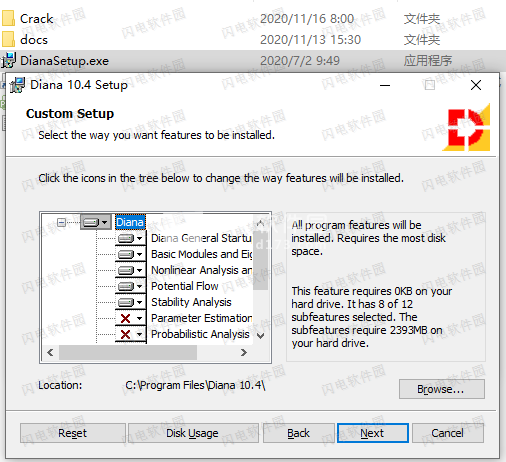
Task: Click the Browse... button
Action: [x=442, y=389]
